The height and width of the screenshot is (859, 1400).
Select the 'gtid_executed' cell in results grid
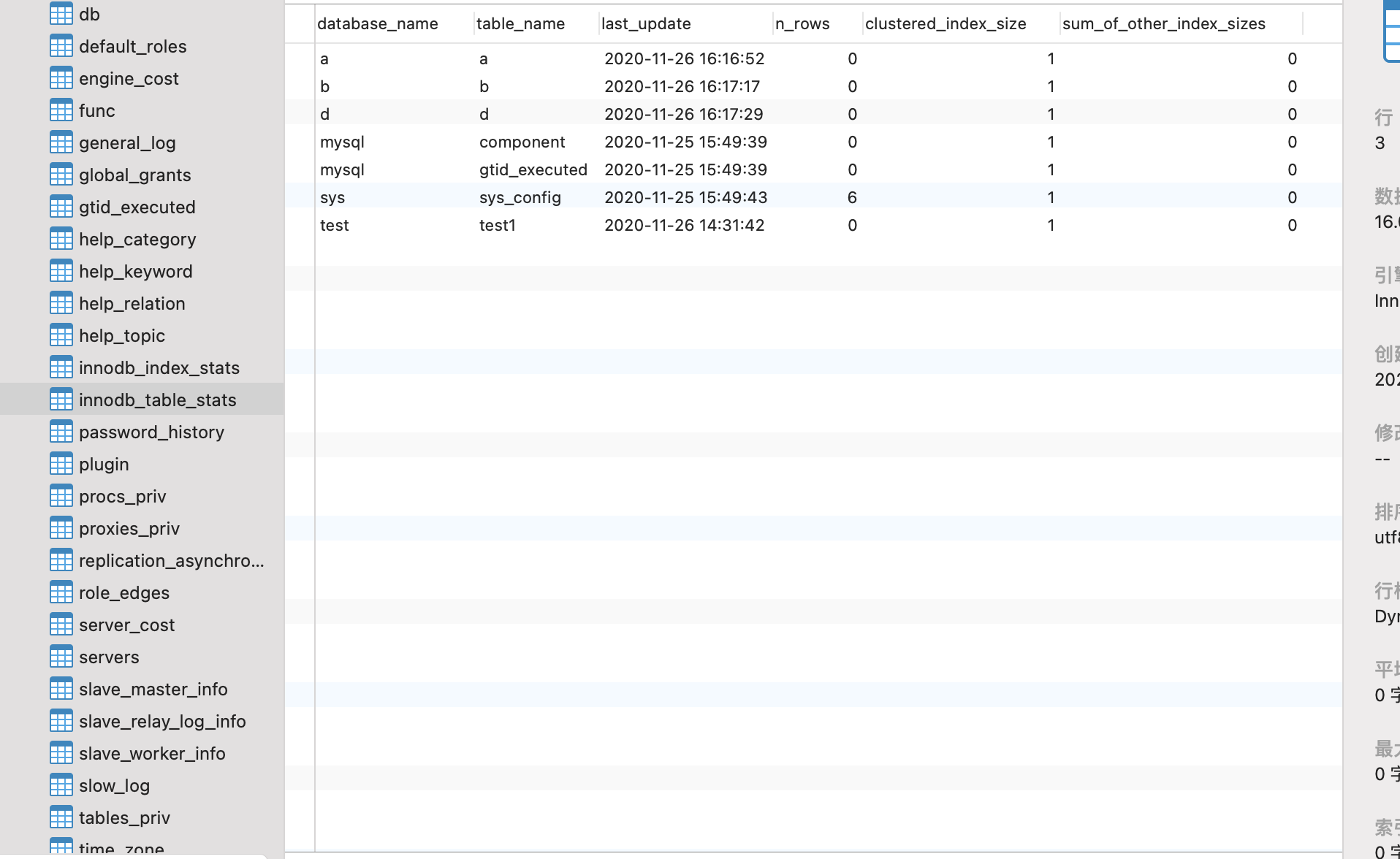tap(533, 169)
